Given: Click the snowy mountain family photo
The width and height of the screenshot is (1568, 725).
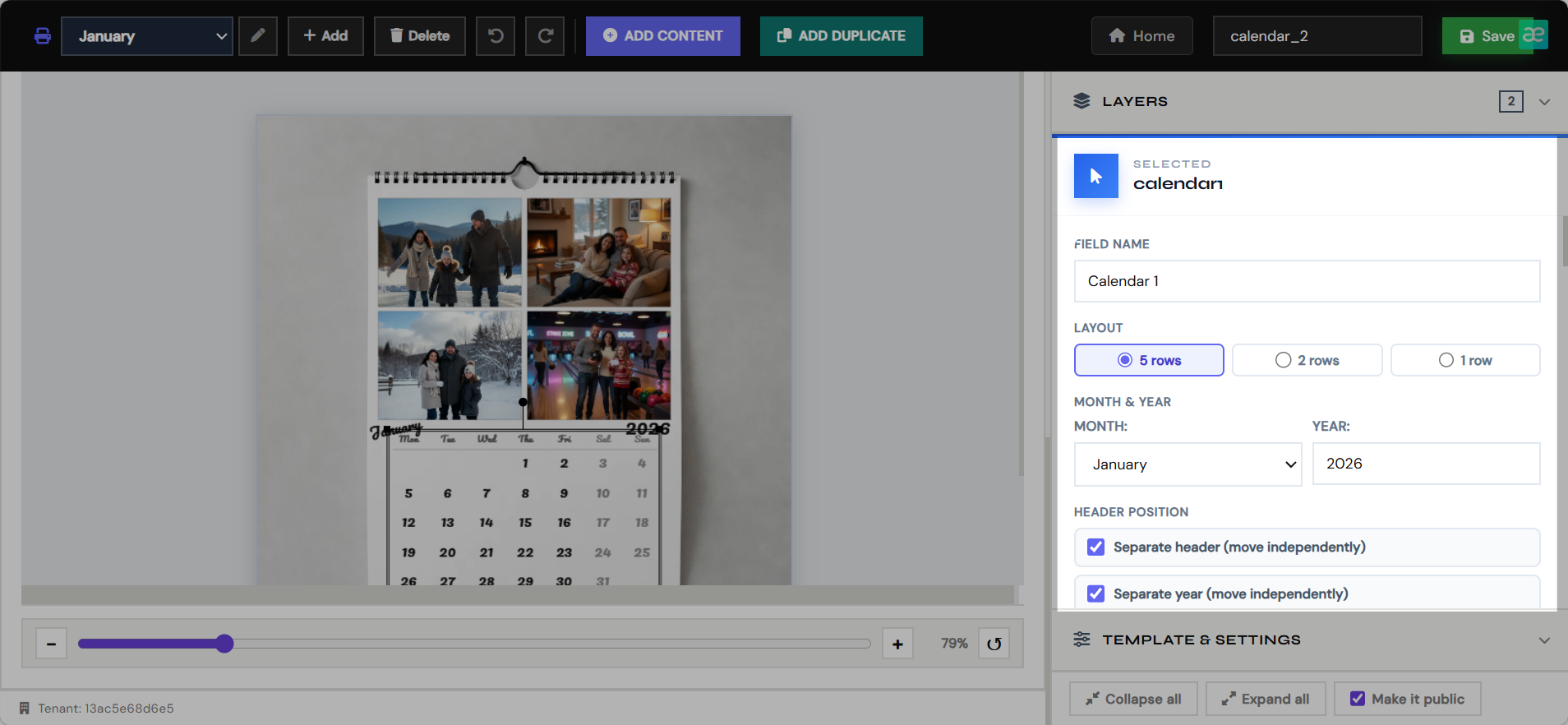Looking at the screenshot, I should click(x=450, y=252).
